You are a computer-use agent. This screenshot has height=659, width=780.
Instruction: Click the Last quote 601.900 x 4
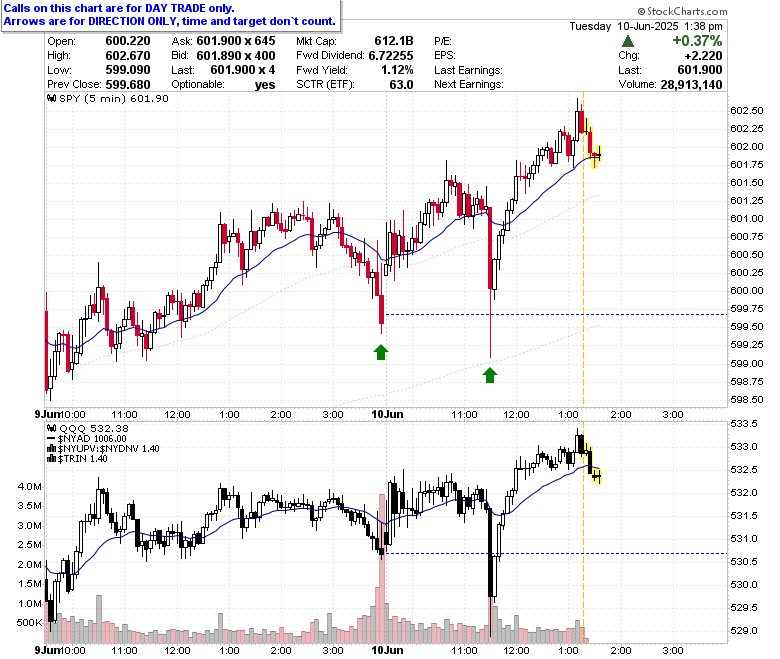click(x=243, y=70)
